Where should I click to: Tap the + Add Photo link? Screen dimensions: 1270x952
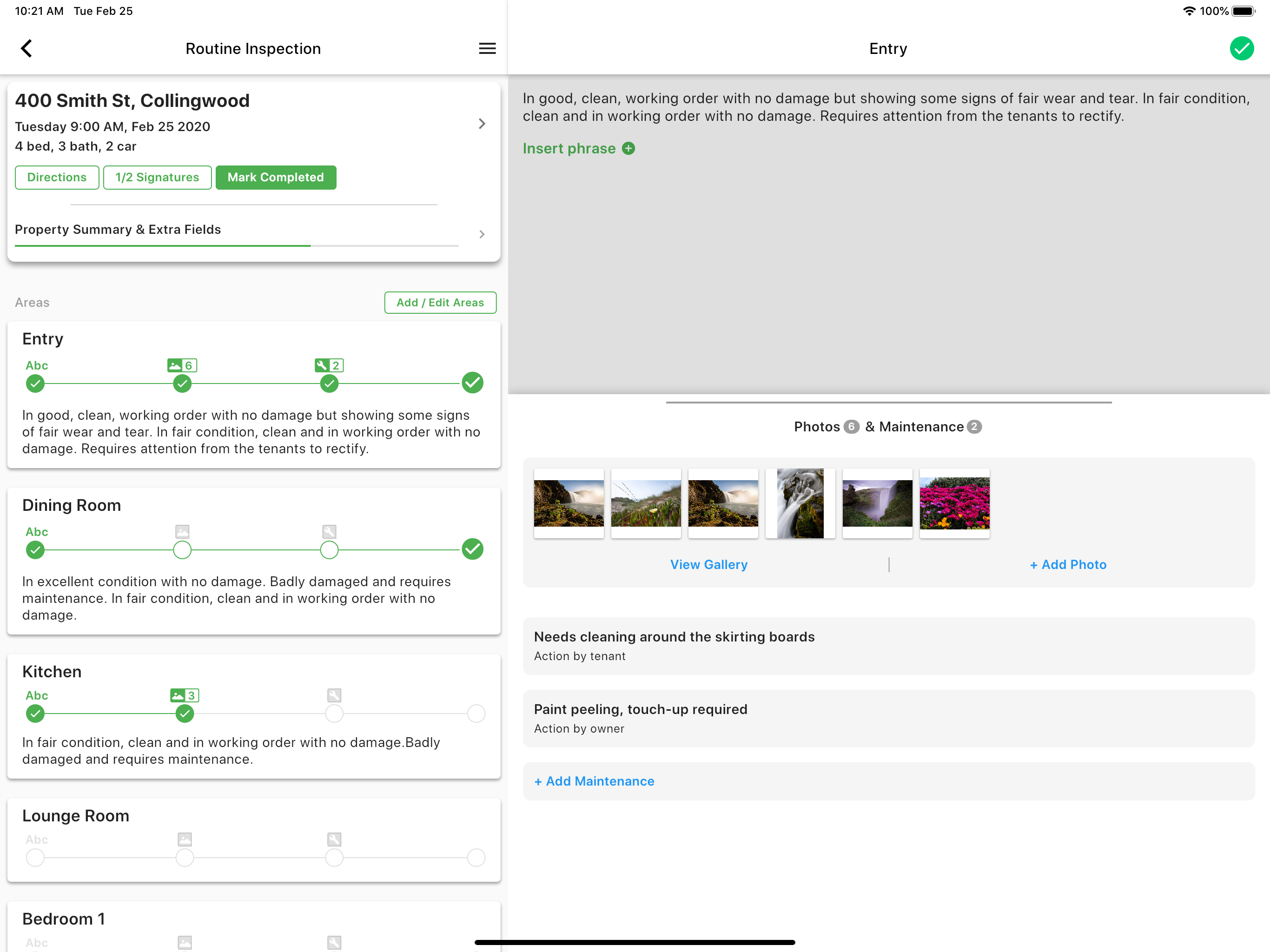(x=1068, y=564)
